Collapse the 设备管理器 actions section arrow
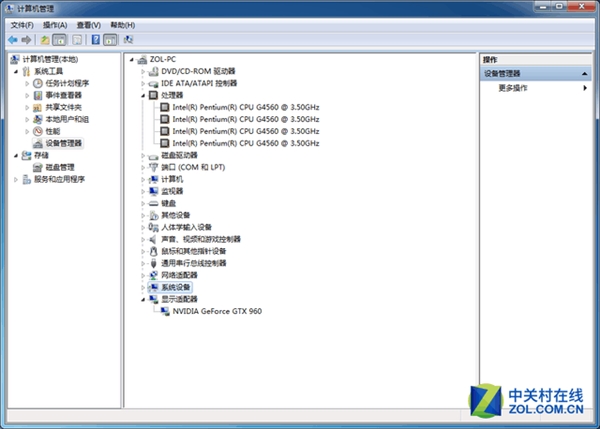This screenshot has height=429, width=600. coord(584,73)
